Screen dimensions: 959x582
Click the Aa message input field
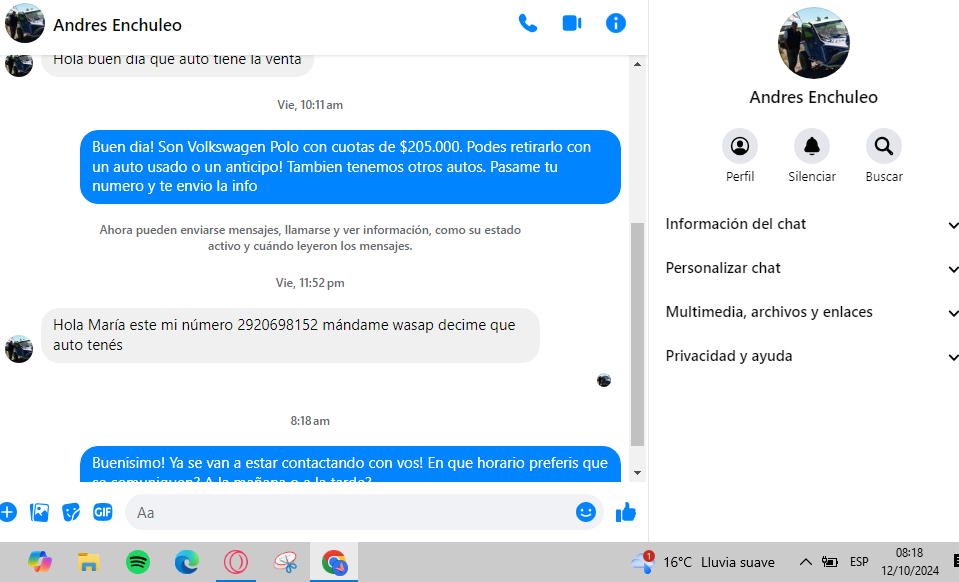[x=350, y=512]
